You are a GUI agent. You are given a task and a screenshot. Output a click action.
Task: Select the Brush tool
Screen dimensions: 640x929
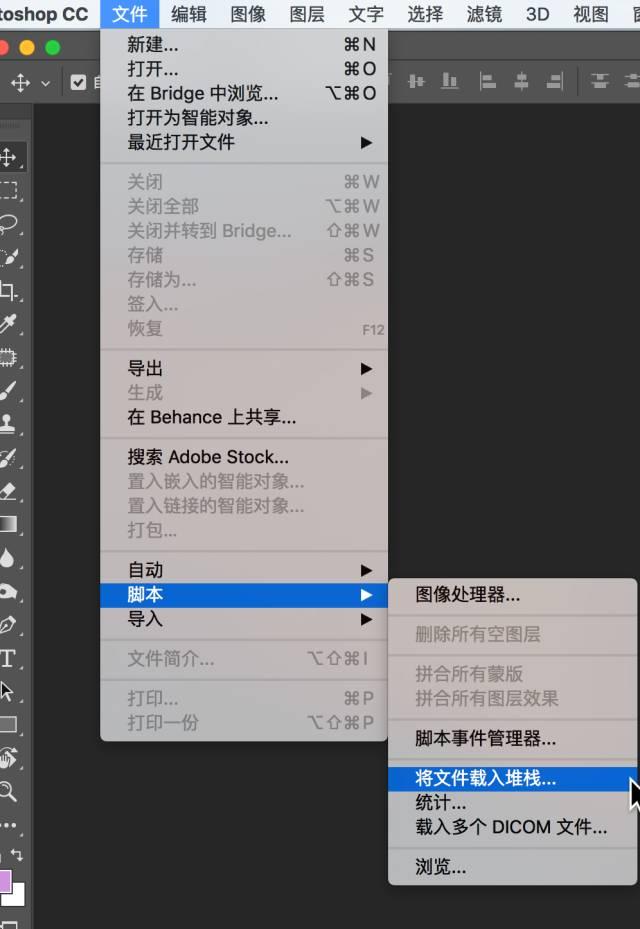(8, 390)
